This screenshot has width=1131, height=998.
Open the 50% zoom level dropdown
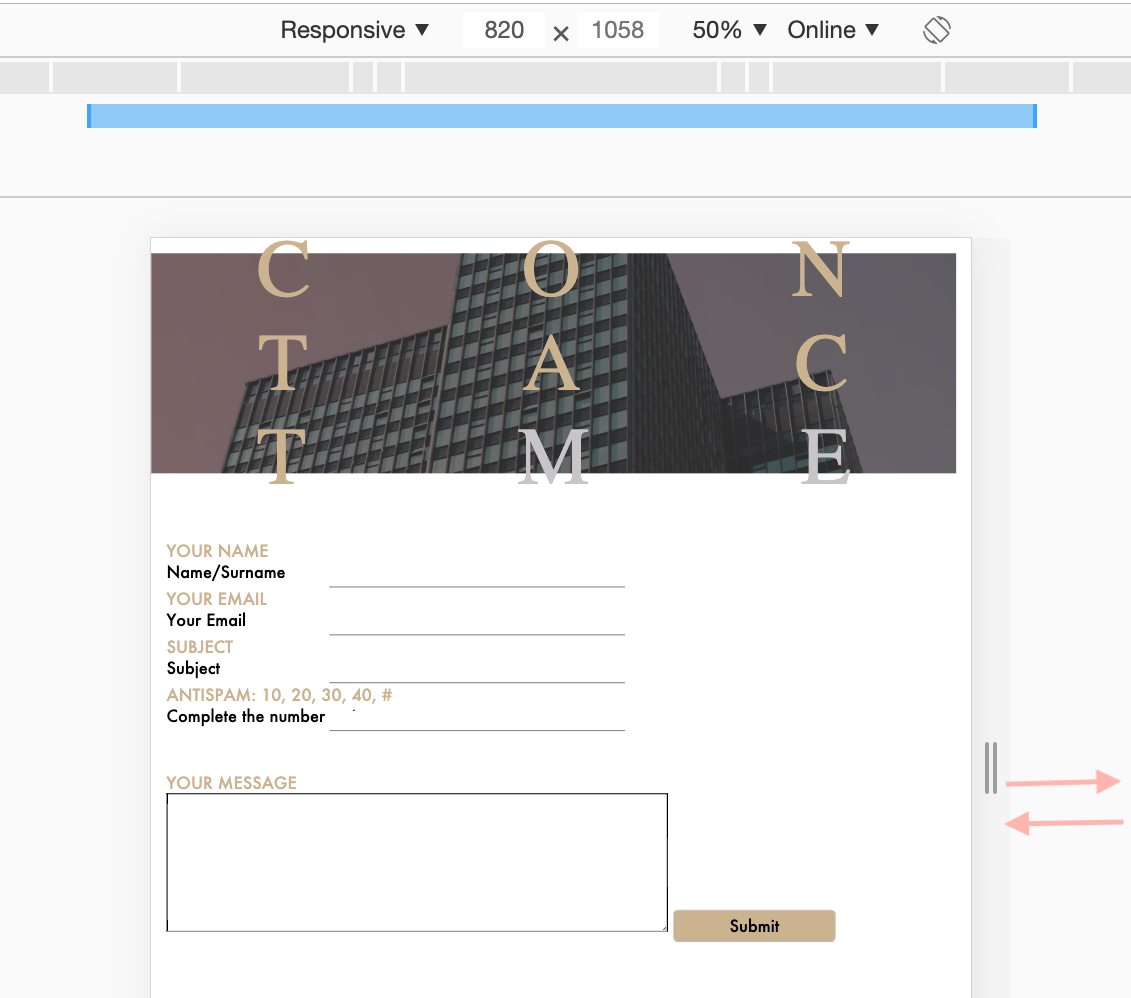point(727,30)
